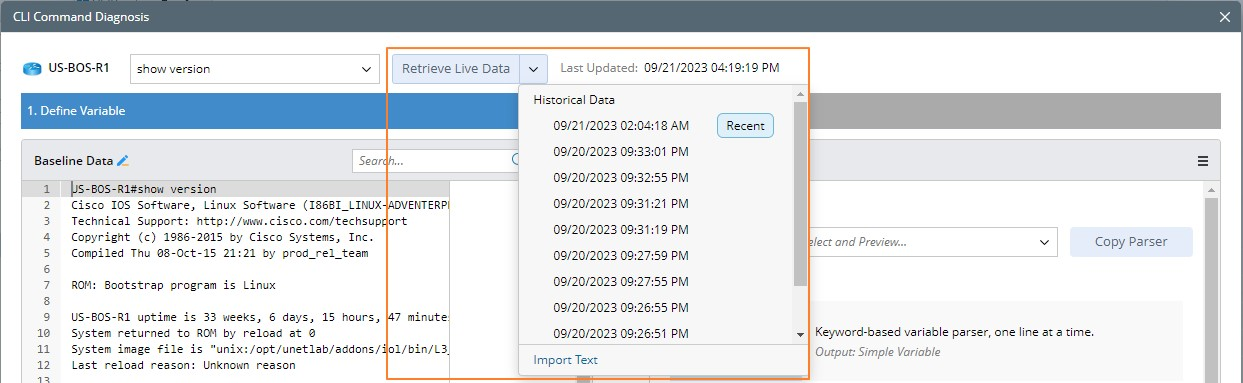Click scroll up arrow in historical list
Image resolution: width=1243 pixels, height=383 pixels.
click(x=800, y=95)
